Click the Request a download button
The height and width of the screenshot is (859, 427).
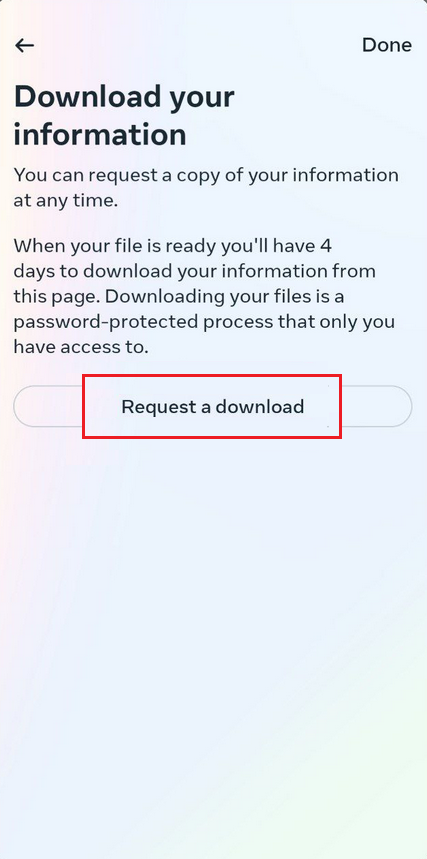point(213,406)
